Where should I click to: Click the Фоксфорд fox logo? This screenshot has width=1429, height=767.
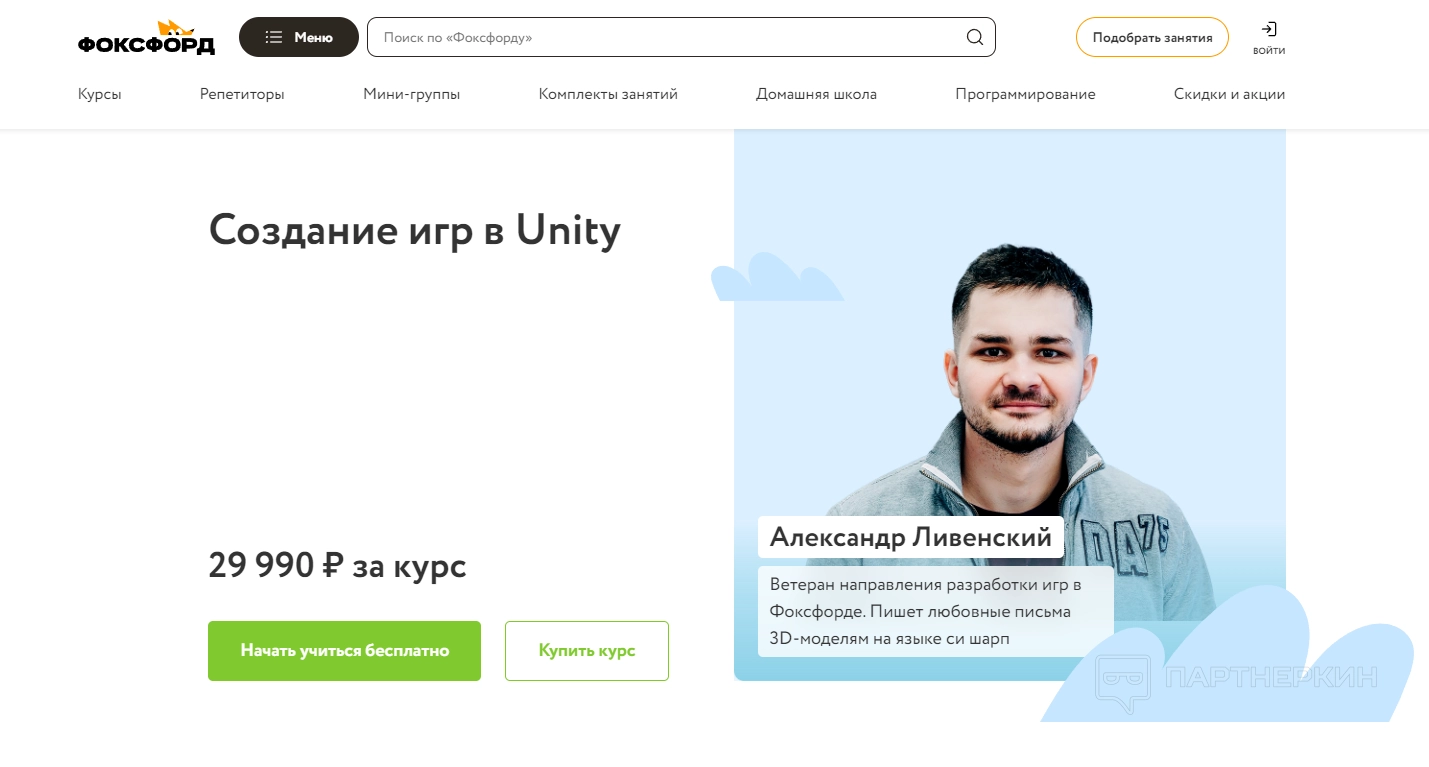point(146,37)
